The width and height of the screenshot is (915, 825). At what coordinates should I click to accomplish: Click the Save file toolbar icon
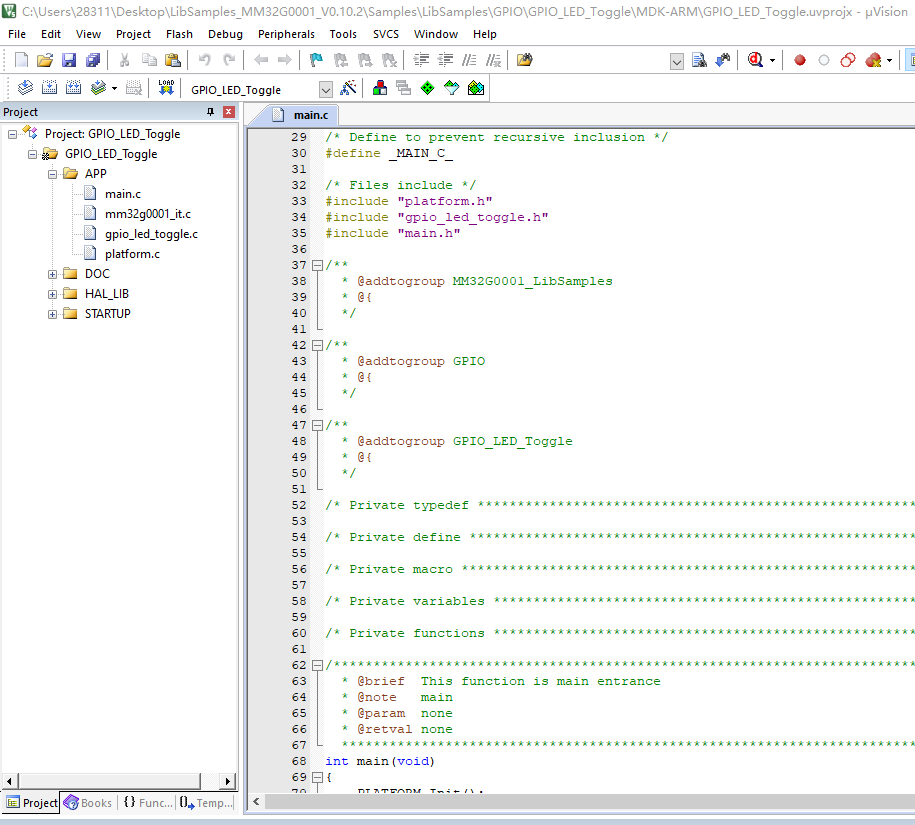69,60
